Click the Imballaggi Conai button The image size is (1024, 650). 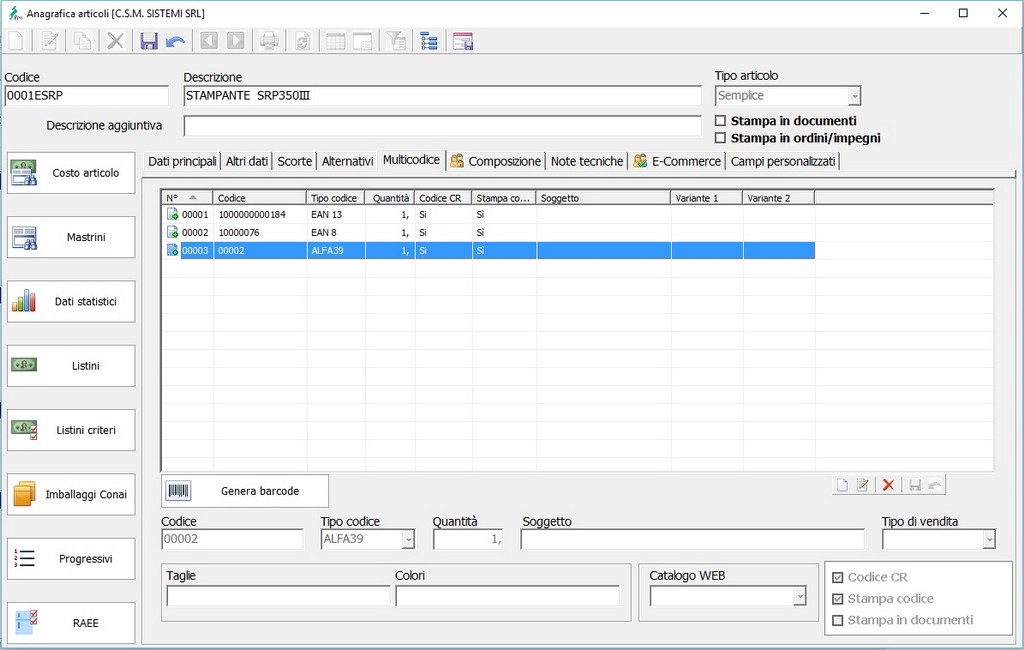(x=71, y=495)
